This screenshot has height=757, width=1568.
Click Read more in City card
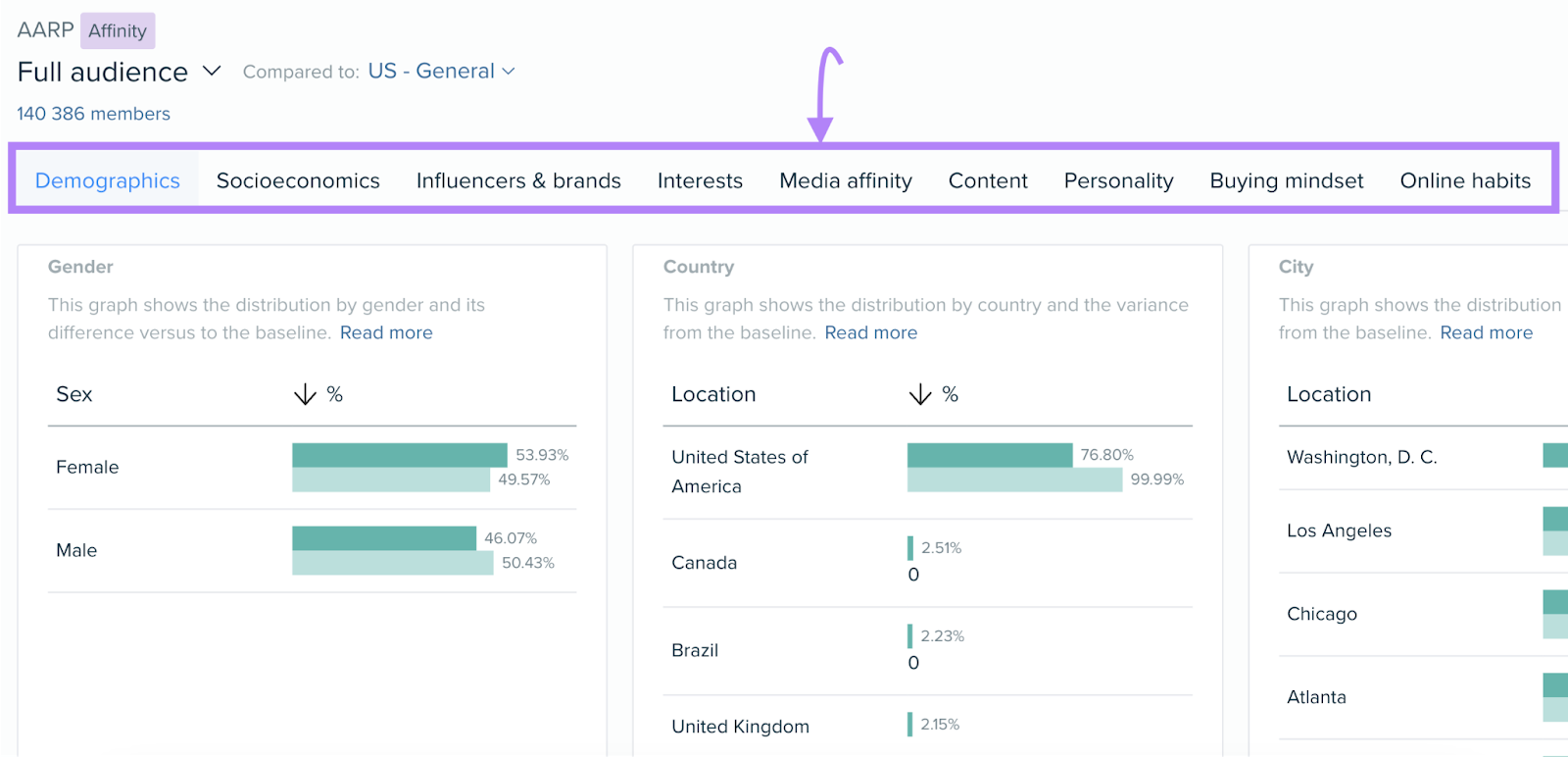click(1486, 333)
